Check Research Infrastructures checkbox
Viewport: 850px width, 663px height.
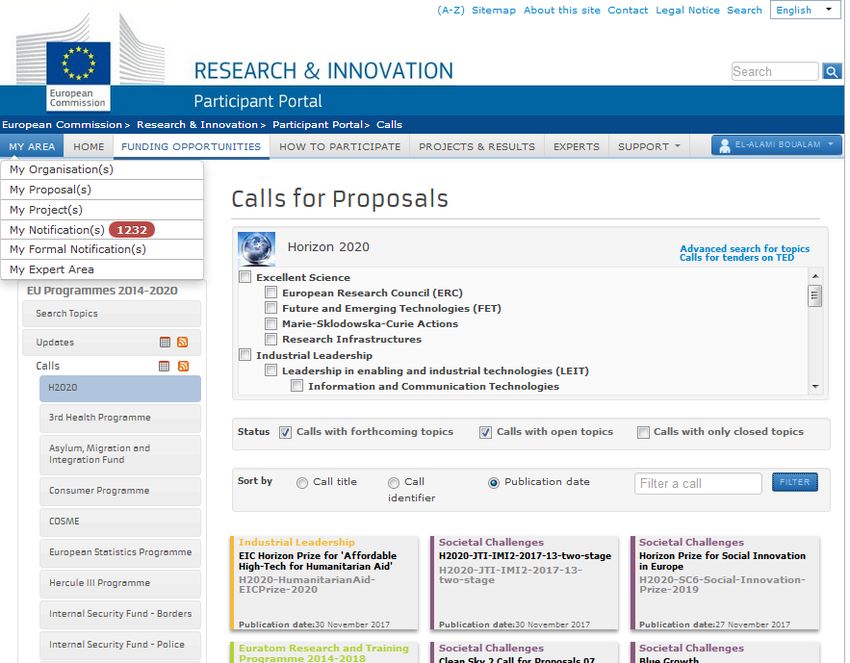(x=271, y=339)
